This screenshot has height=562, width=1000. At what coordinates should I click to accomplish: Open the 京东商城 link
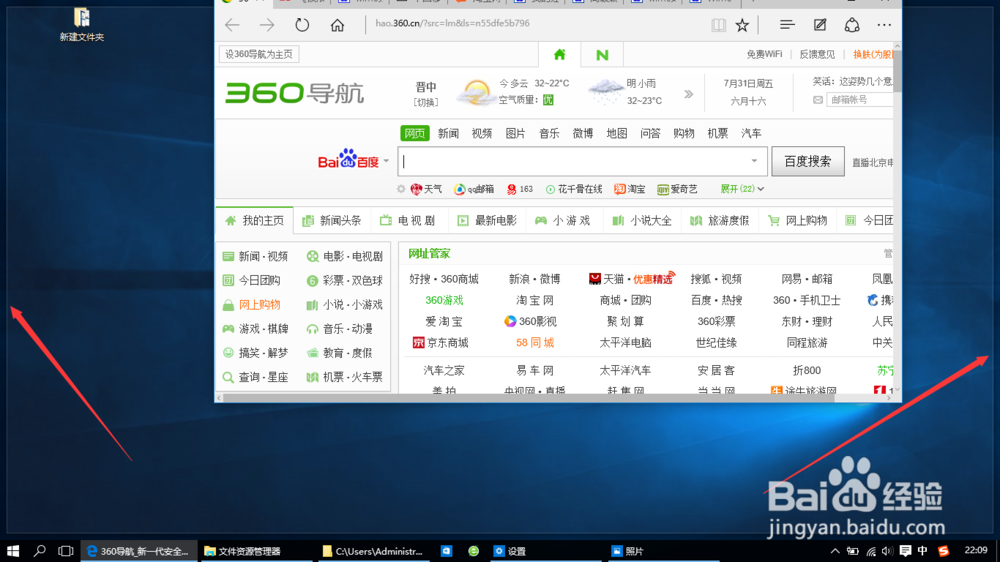pos(441,343)
